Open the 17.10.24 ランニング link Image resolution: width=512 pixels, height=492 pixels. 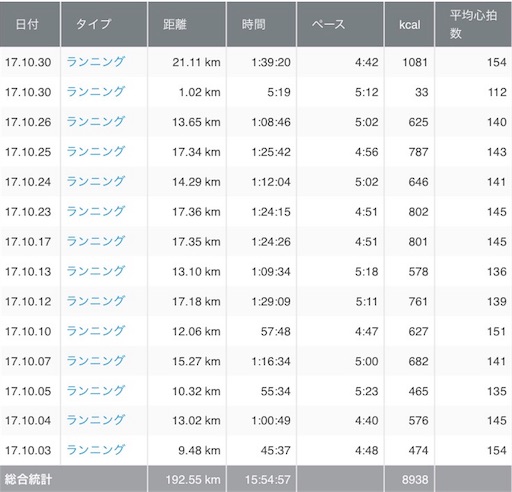point(96,182)
